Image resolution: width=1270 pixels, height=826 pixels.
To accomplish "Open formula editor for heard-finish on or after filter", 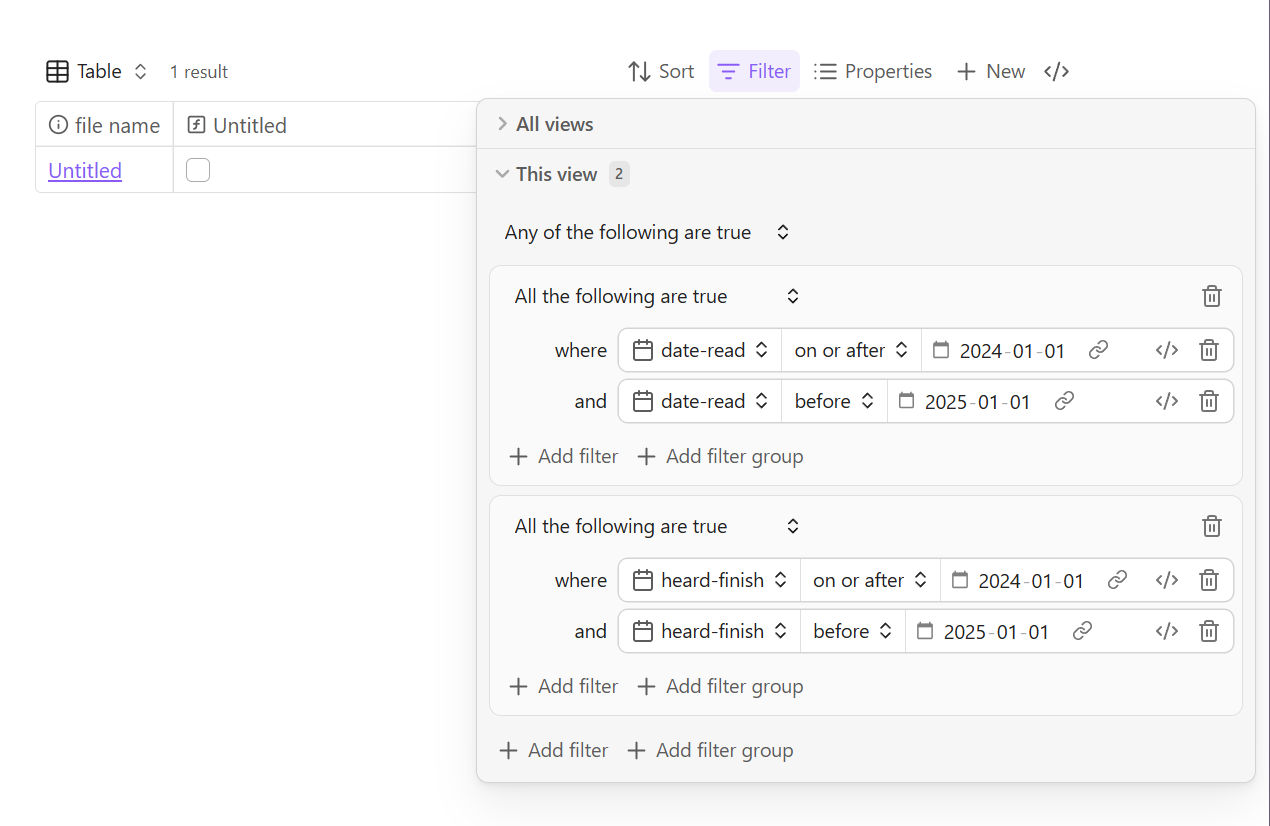I will point(1166,580).
